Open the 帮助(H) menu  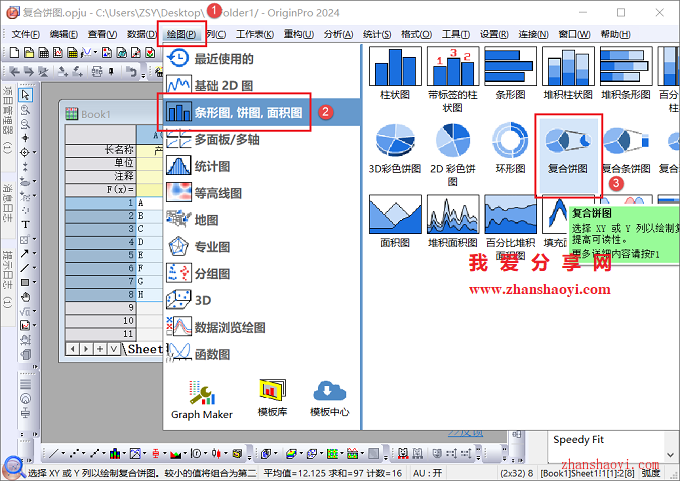tap(615, 34)
